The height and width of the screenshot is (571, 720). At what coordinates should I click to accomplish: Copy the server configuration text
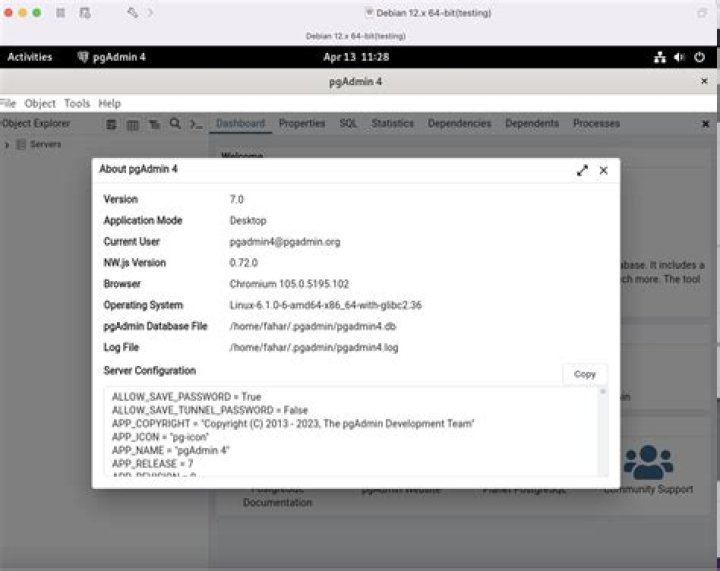585,374
